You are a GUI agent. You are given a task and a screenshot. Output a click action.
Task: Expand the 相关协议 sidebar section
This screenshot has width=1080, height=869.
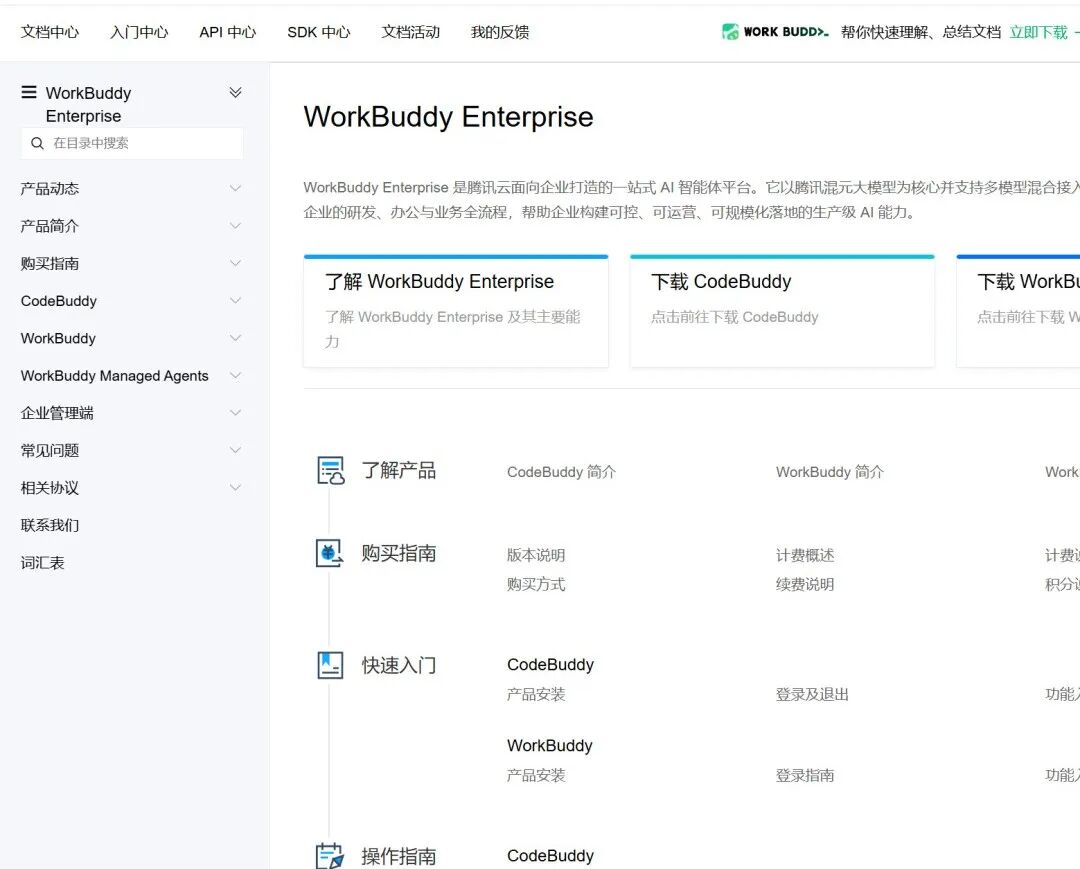[x=236, y=488]
